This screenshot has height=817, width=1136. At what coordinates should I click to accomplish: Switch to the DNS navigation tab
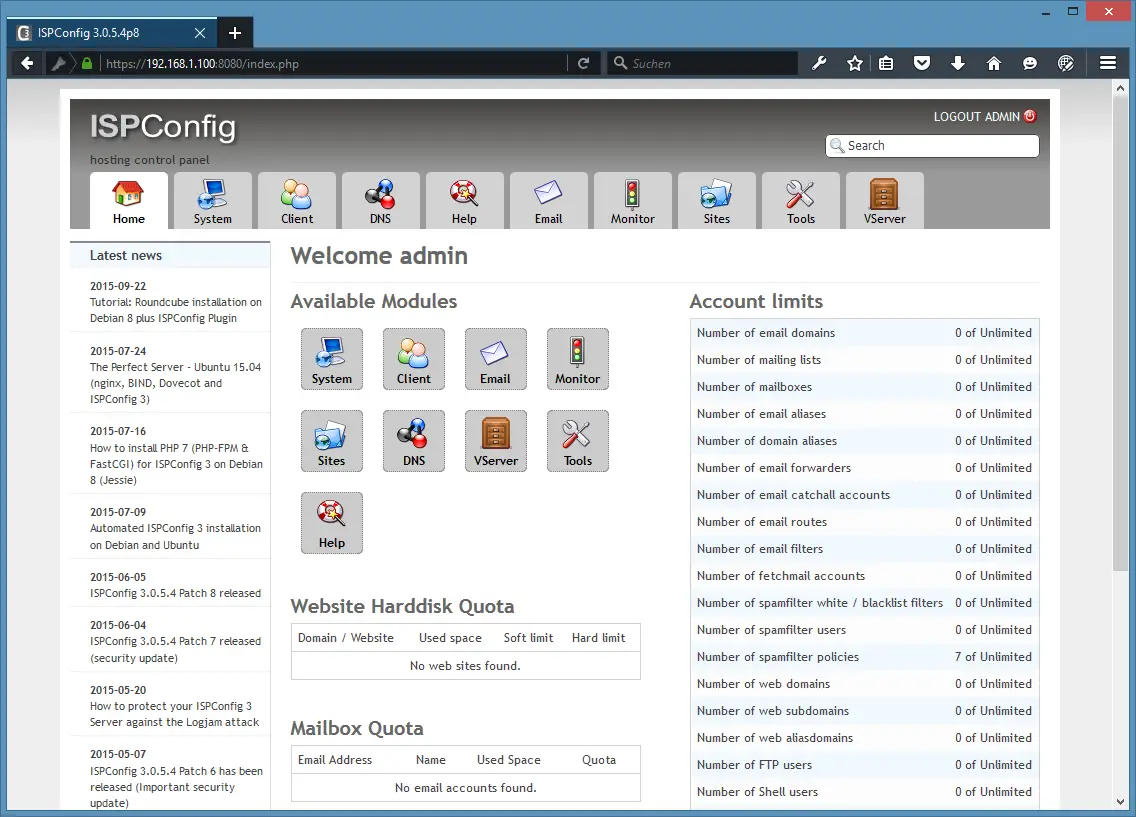coord(380,201)
